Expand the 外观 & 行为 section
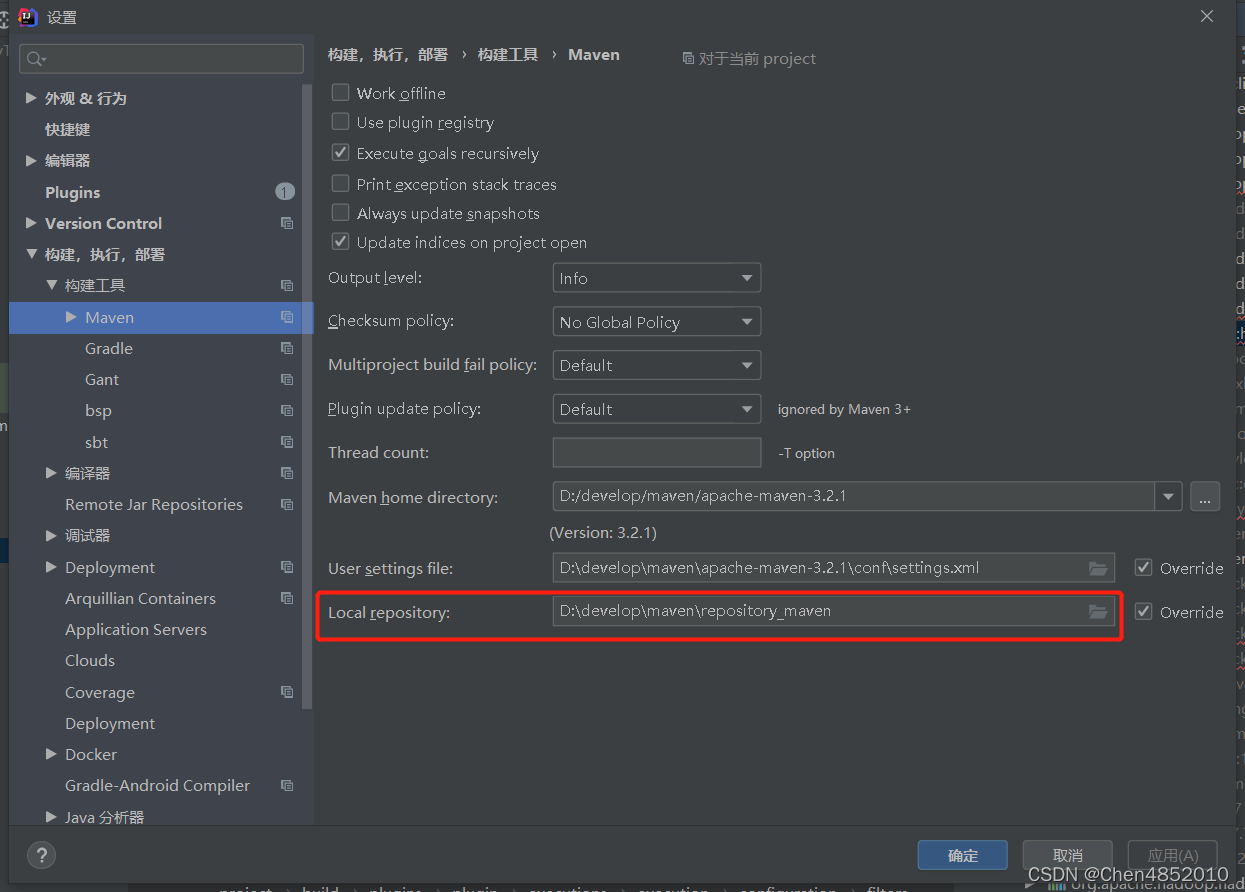The image size is (1245, 892). (x=31, y=98)
